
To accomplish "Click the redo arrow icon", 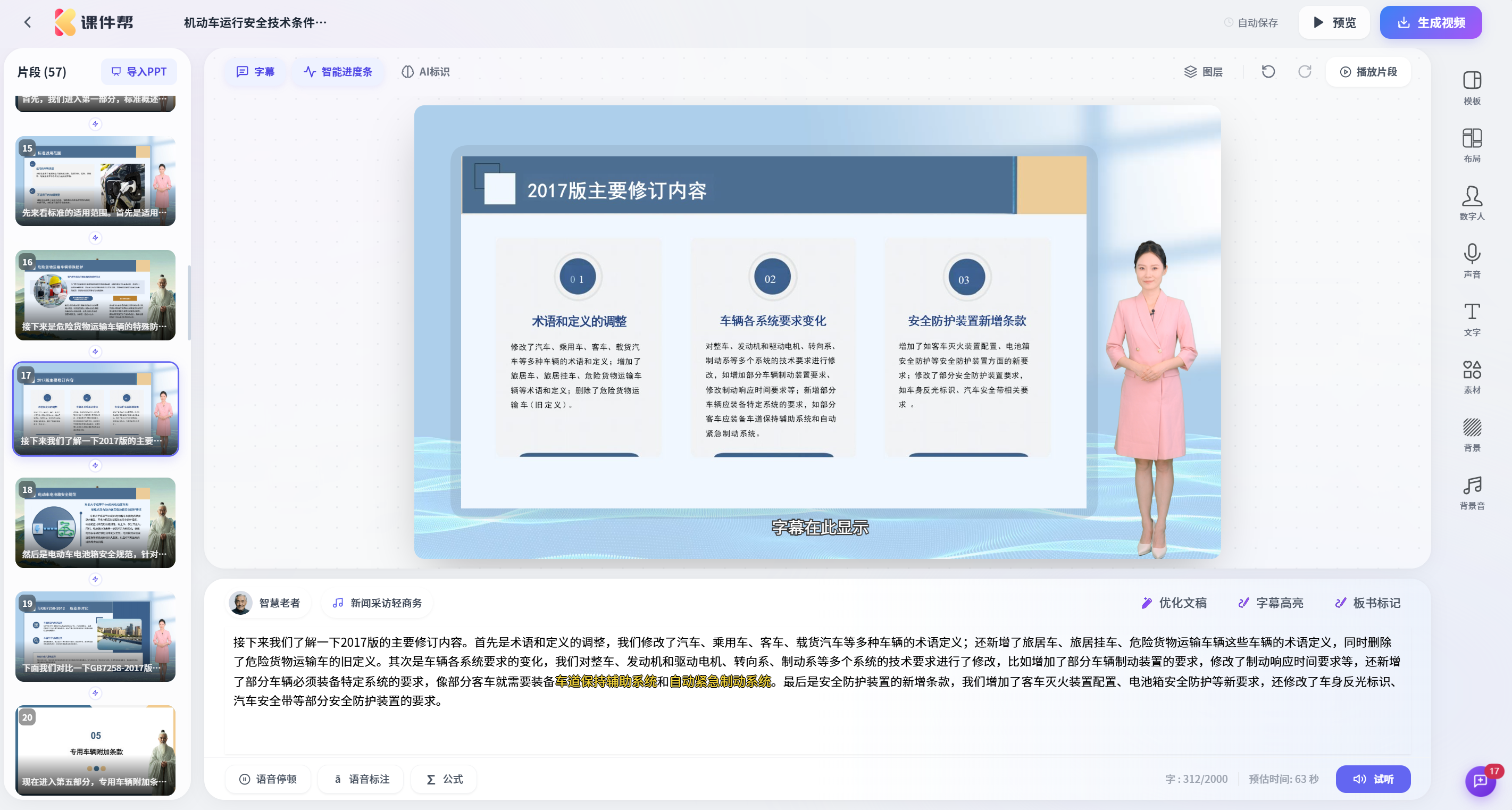I will 1304,72.
